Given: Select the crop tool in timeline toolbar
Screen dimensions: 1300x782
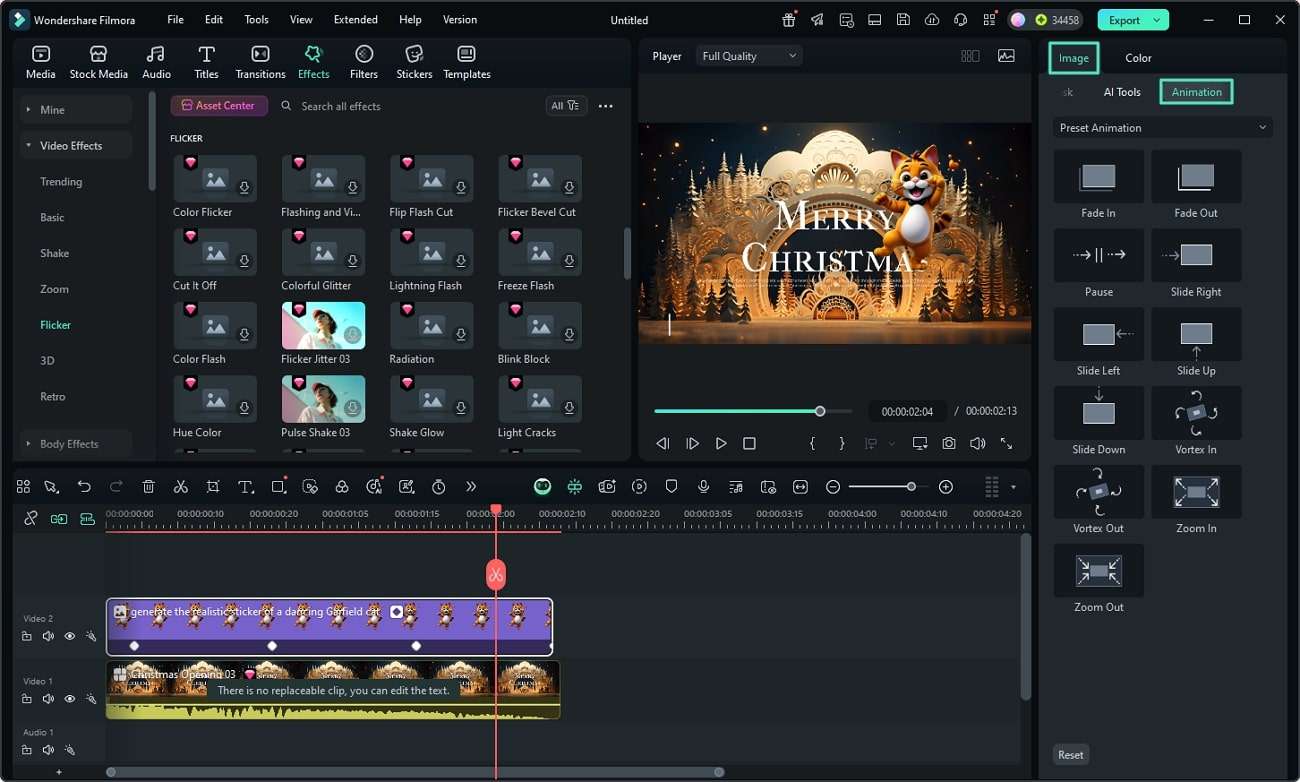Looking at the screenshot, I should [x=213, y=487].
